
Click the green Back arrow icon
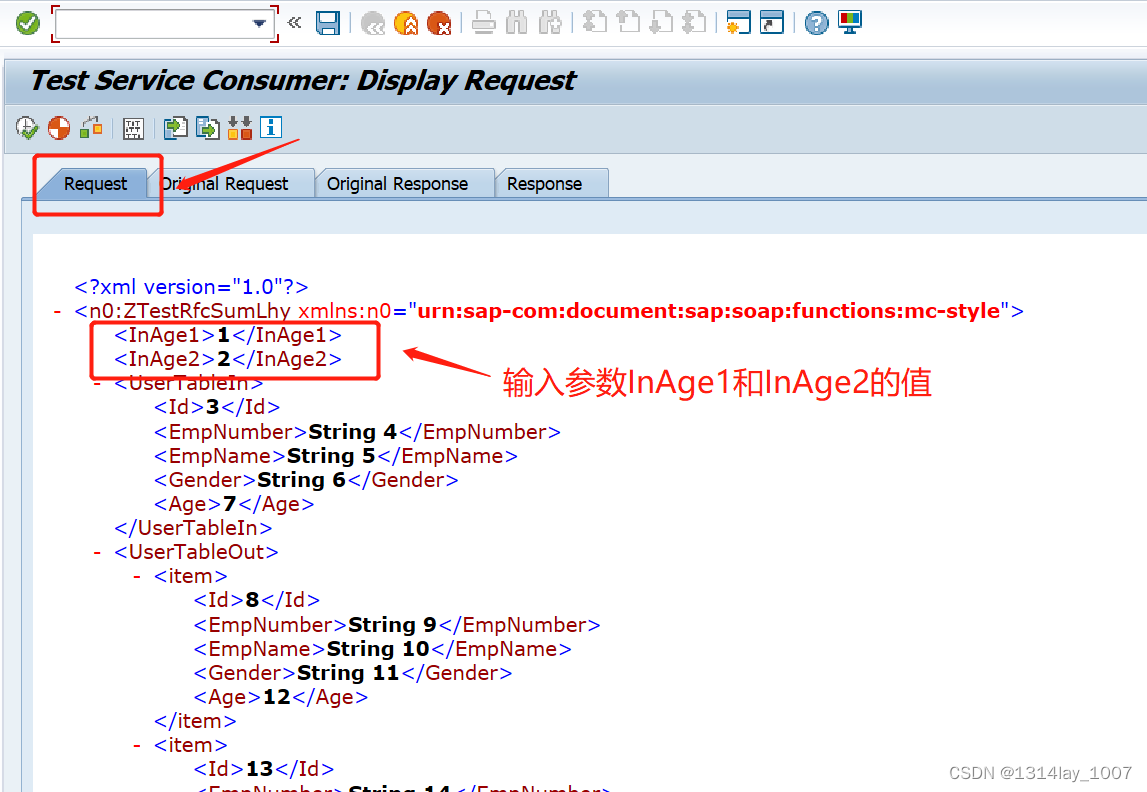coord(373,23)
